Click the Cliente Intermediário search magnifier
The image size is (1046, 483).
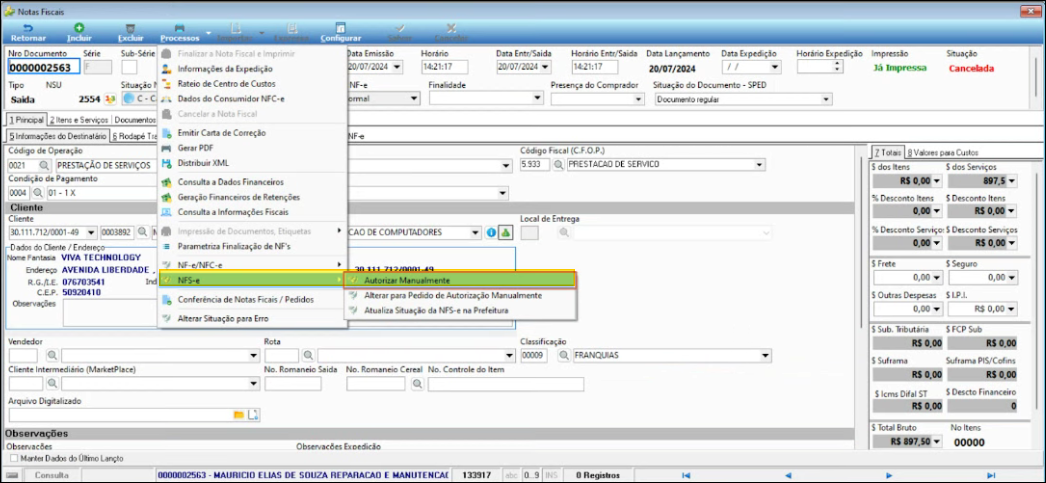pyautogui.click(x=53, y=384)
